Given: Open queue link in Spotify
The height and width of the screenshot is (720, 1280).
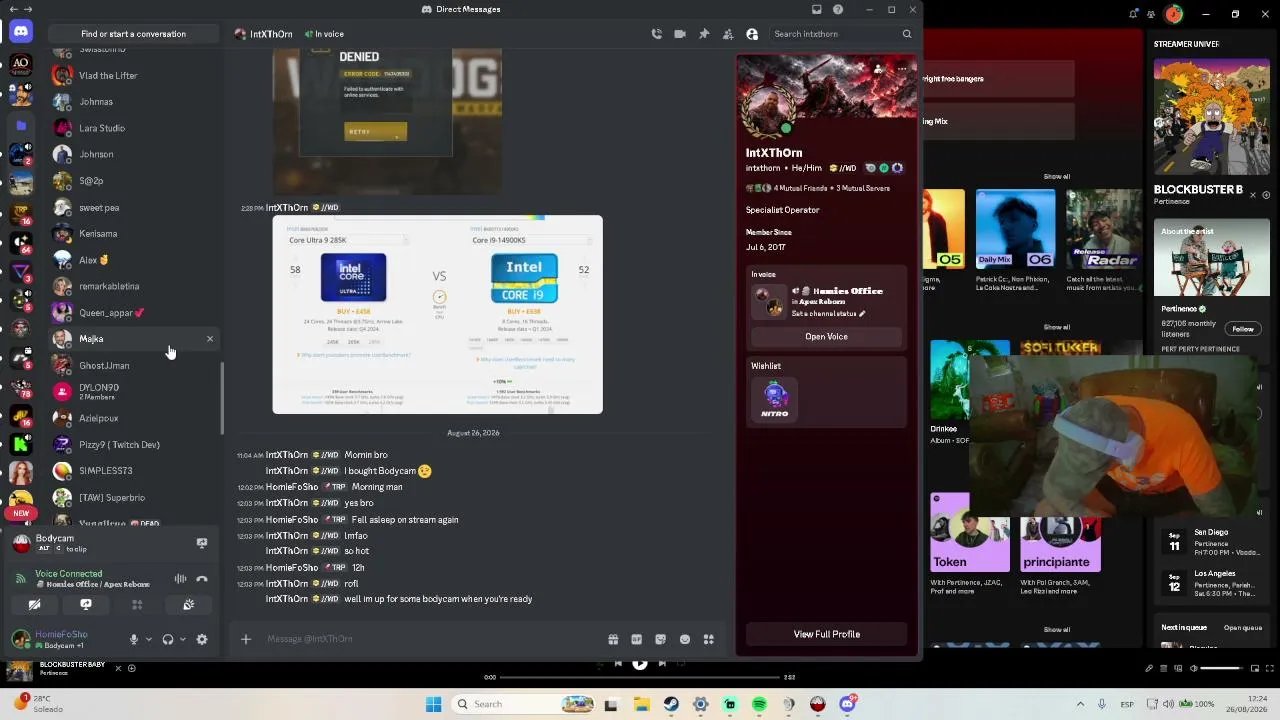Looking at the screenshot, I should [x=1243, y=628].
